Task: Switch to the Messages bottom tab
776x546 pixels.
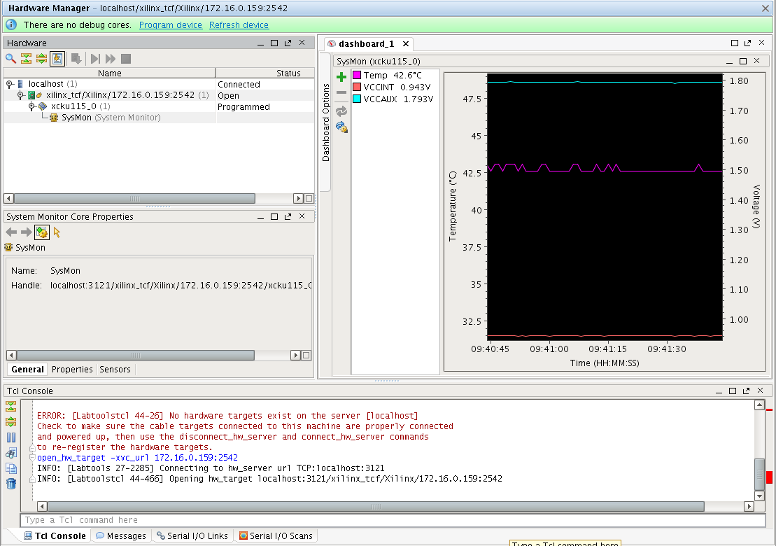Action: 121,536
